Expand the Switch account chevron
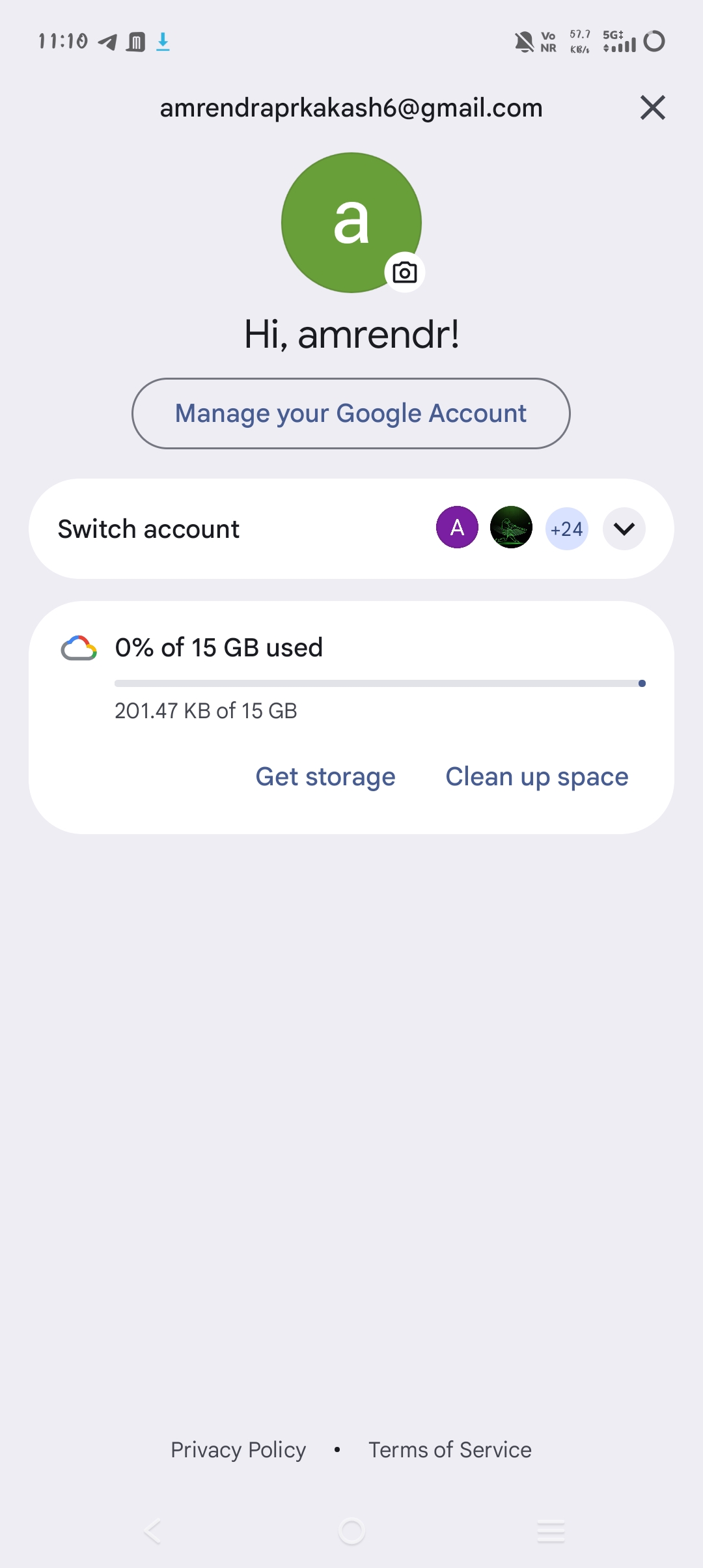 [x=624, y=529]
